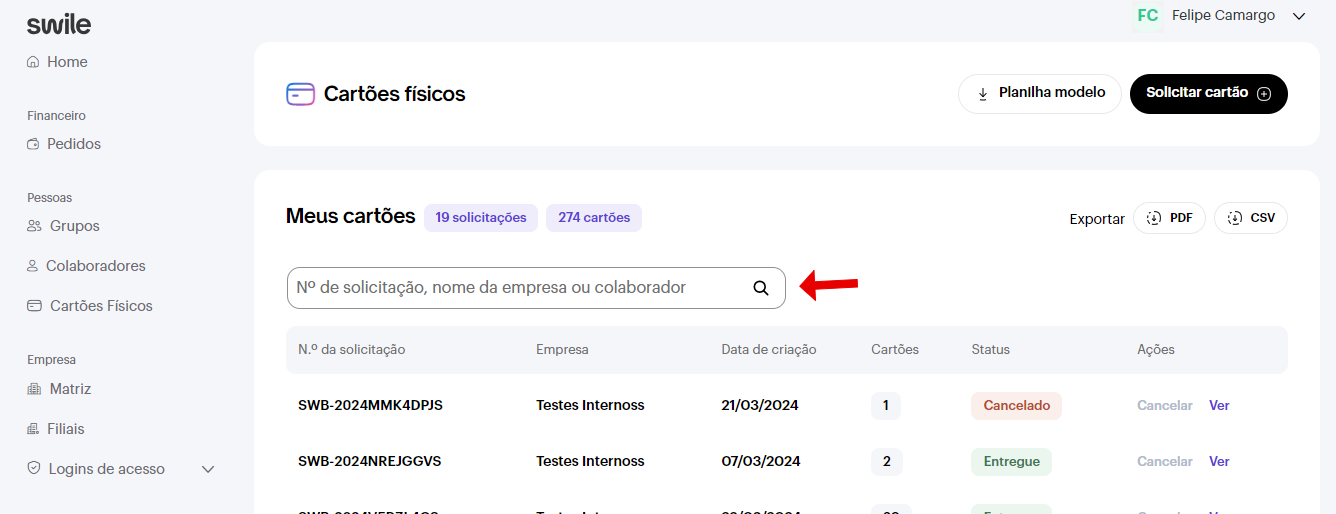The width and height of the screenshot is (1336, 514).
Task: Click Ver for request SWB-2024MMK4DPJS
Action: (x=1219, y=406)
